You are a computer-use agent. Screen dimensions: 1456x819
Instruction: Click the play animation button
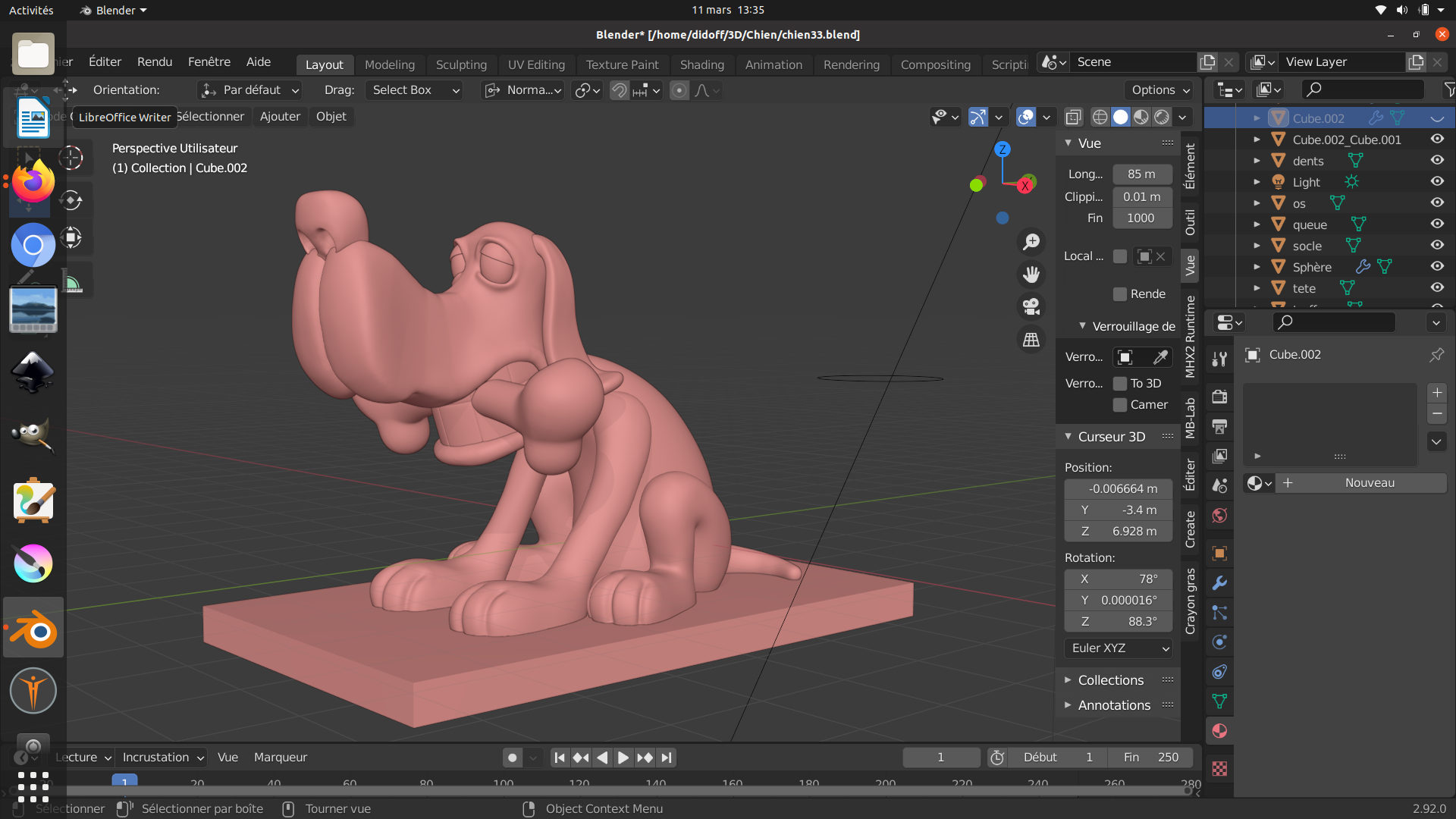click(623, 758)
